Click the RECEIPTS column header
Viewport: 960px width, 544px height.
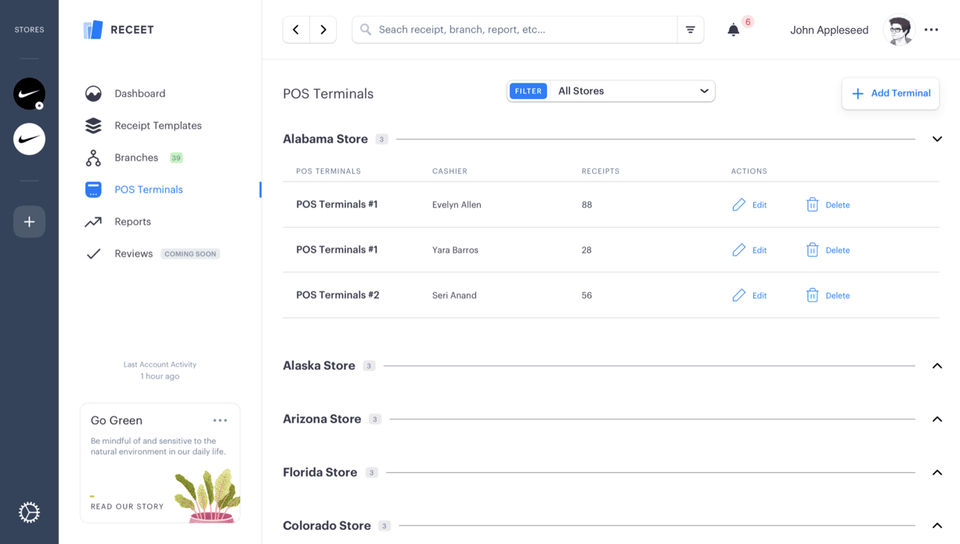601,171
